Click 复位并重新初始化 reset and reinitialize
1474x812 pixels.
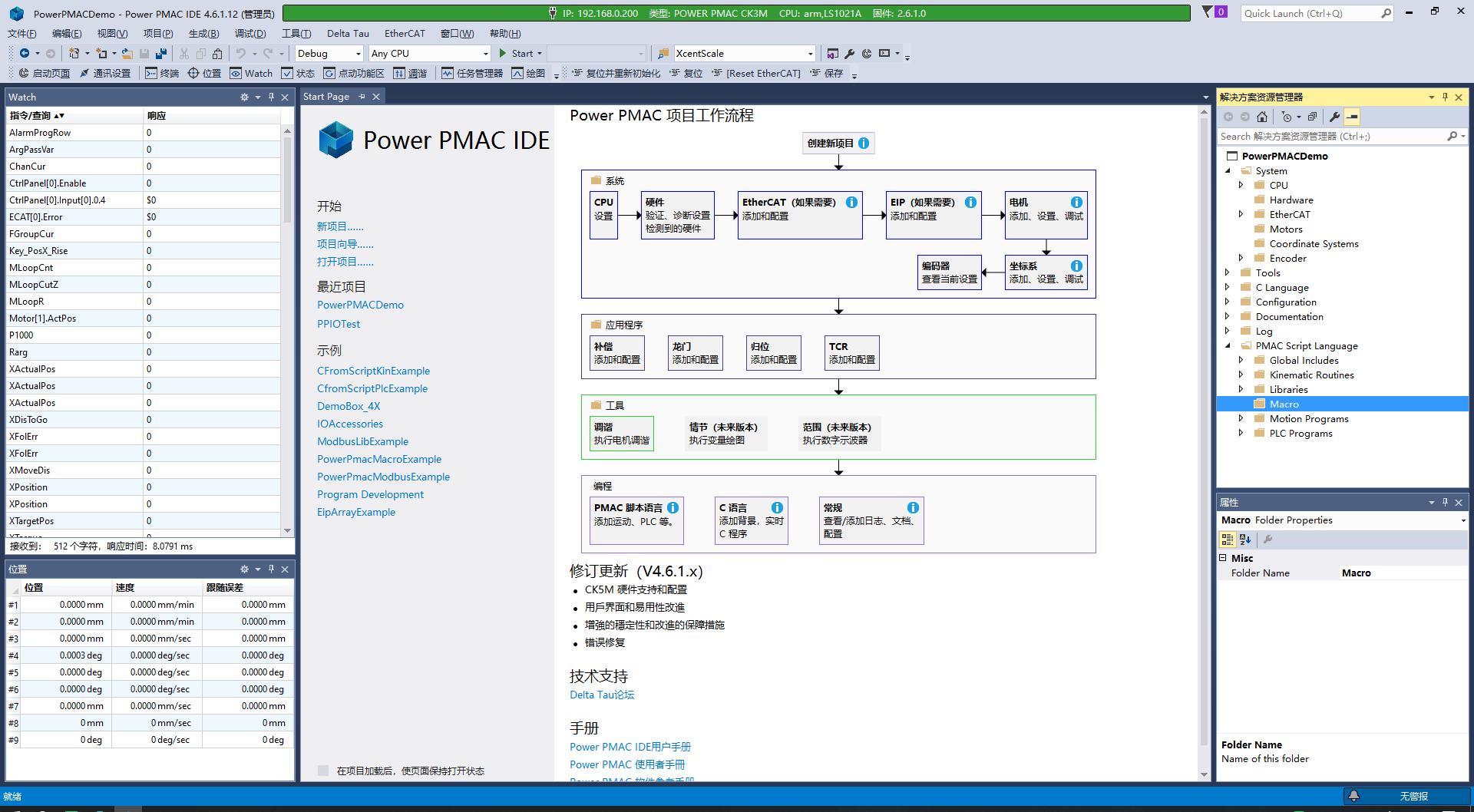click(x=616, y=73)
